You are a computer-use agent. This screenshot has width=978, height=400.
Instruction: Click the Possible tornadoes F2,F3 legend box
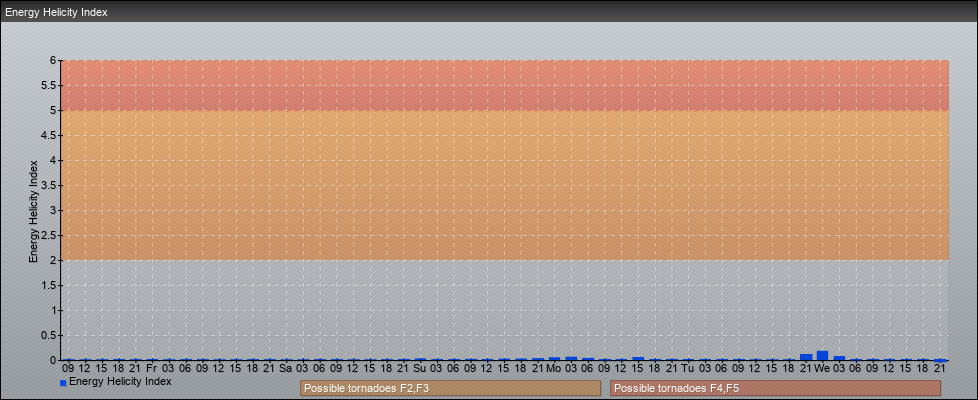tap(450, 388)
